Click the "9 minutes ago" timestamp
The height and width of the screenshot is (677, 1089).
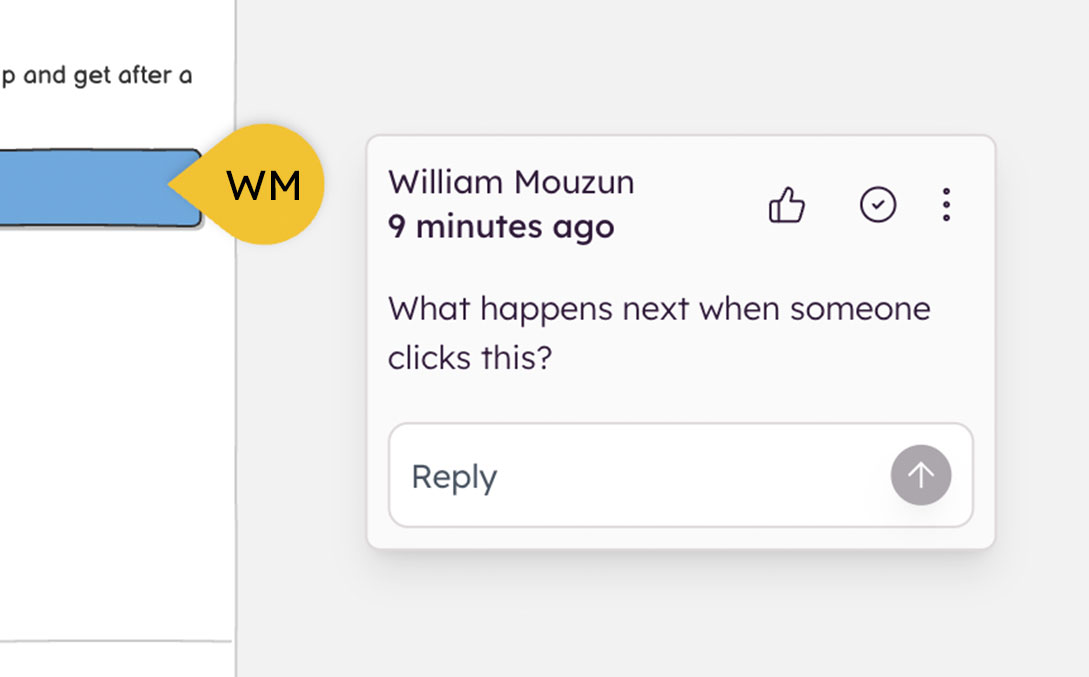coord(501,227)
